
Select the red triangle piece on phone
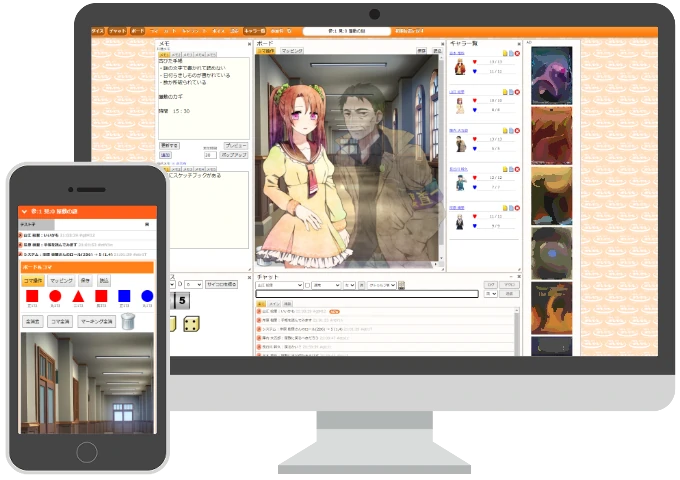coord(78,296)
